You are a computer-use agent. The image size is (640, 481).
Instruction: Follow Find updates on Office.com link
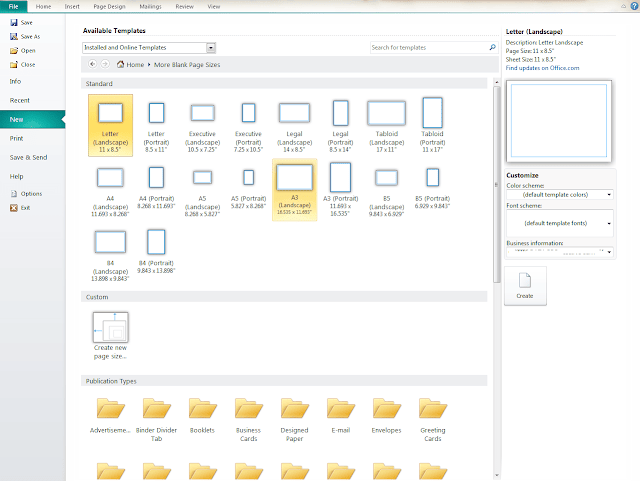click(x=542, y=68)
